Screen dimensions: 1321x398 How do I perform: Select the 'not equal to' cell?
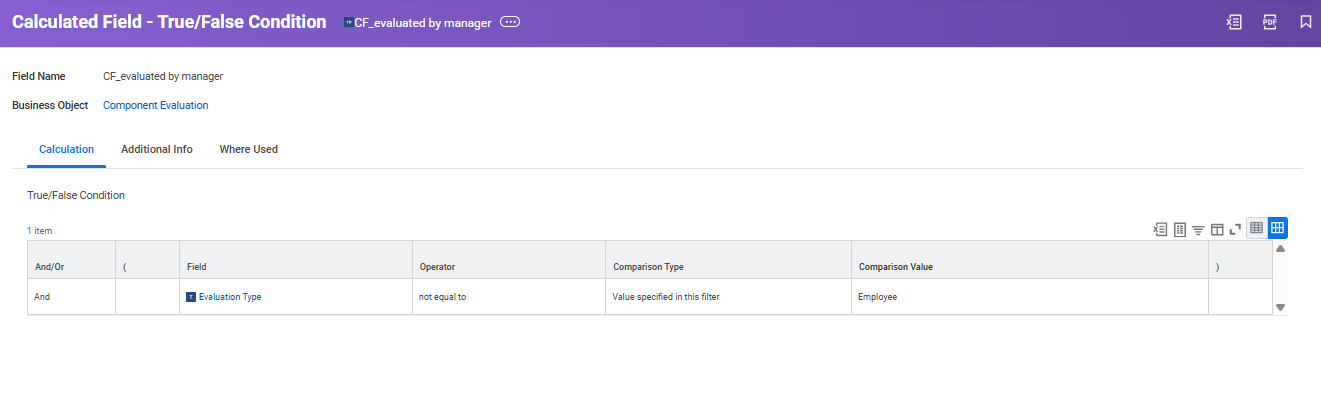point(508,297)
